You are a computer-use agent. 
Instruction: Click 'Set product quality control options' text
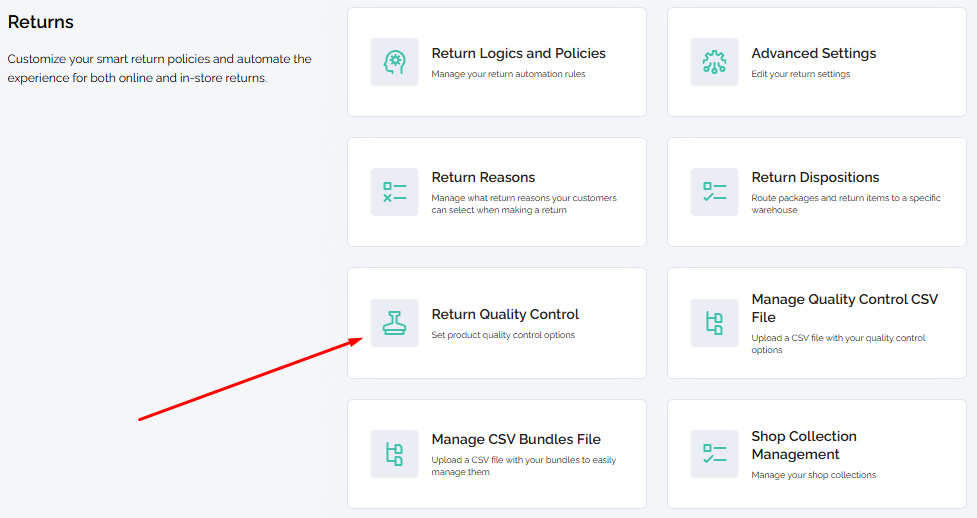coord(503,335)
